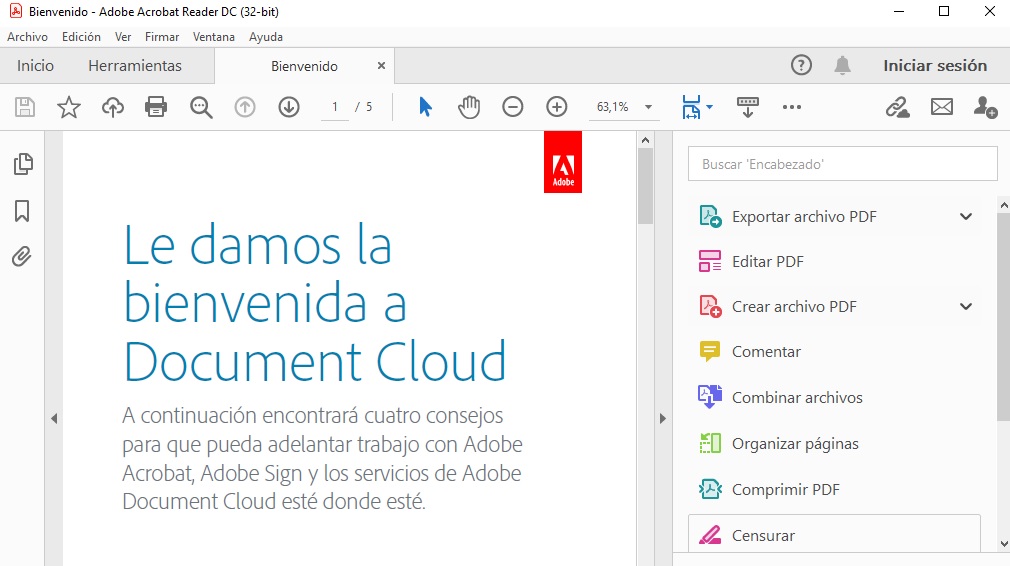Zoom out with the minus circle icon
This screenshot has width=1010, height=566.
pos(513,107)
